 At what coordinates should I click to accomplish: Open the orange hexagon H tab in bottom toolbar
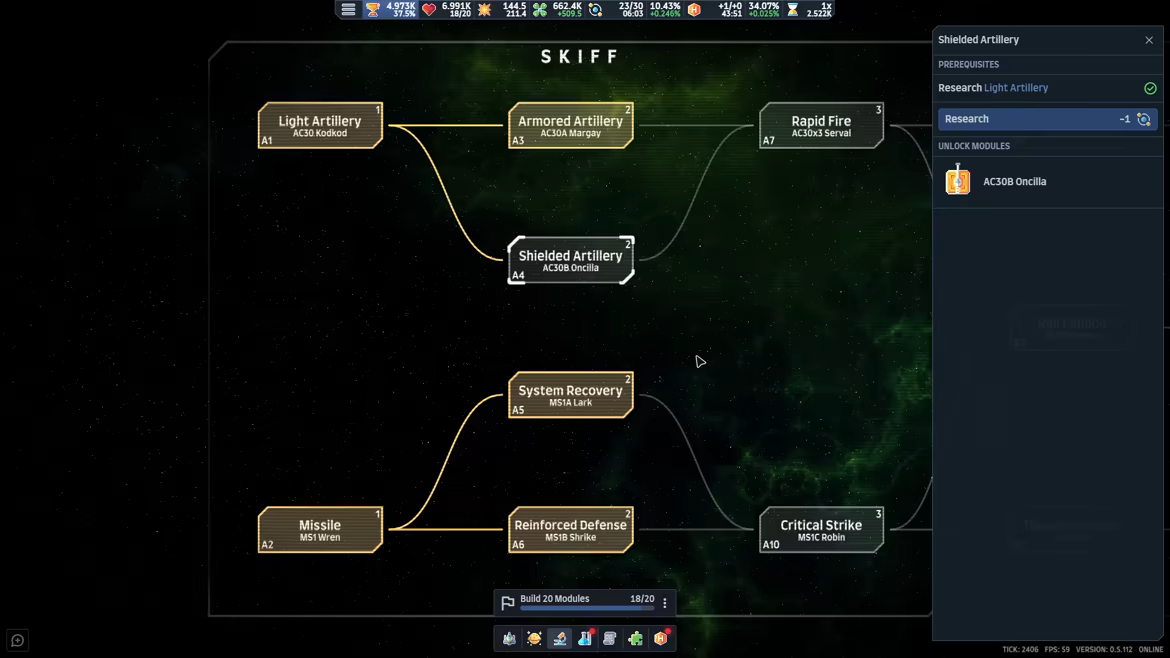coord(661,639)
